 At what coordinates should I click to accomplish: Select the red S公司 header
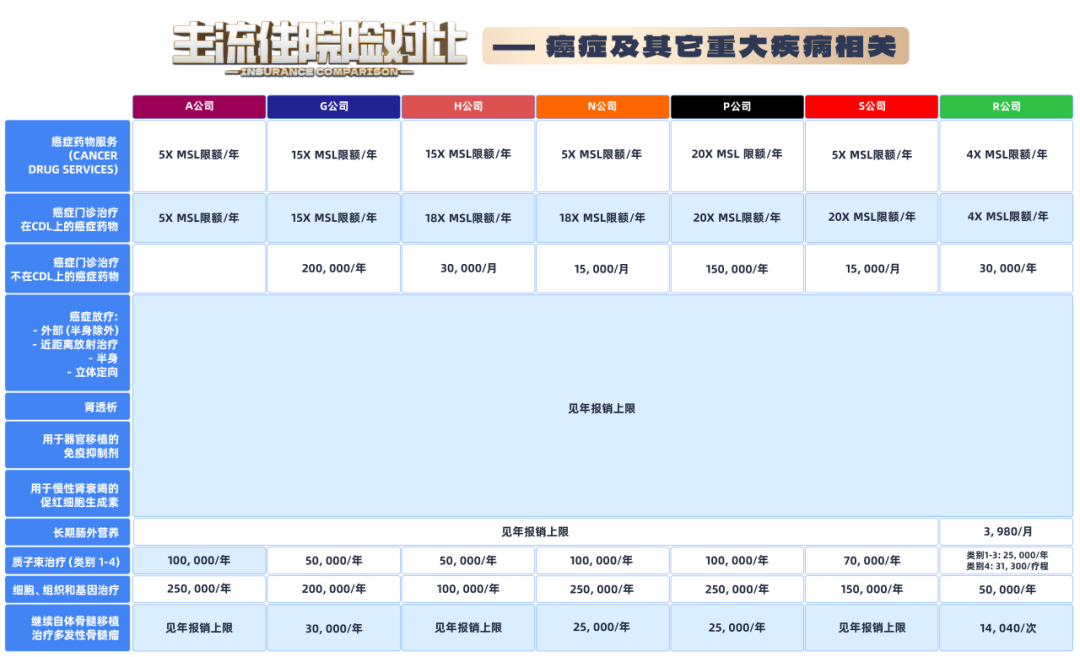pos(872,105)
